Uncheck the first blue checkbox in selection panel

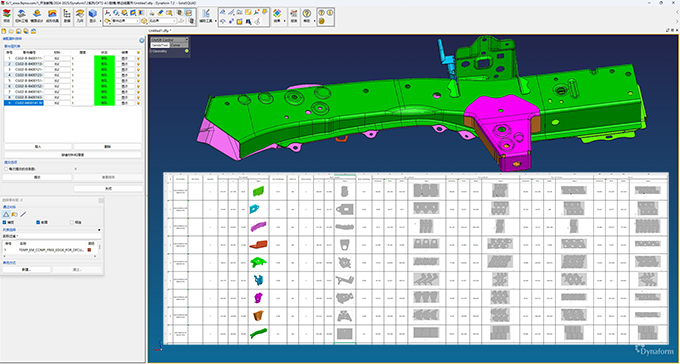coord(5,222)
